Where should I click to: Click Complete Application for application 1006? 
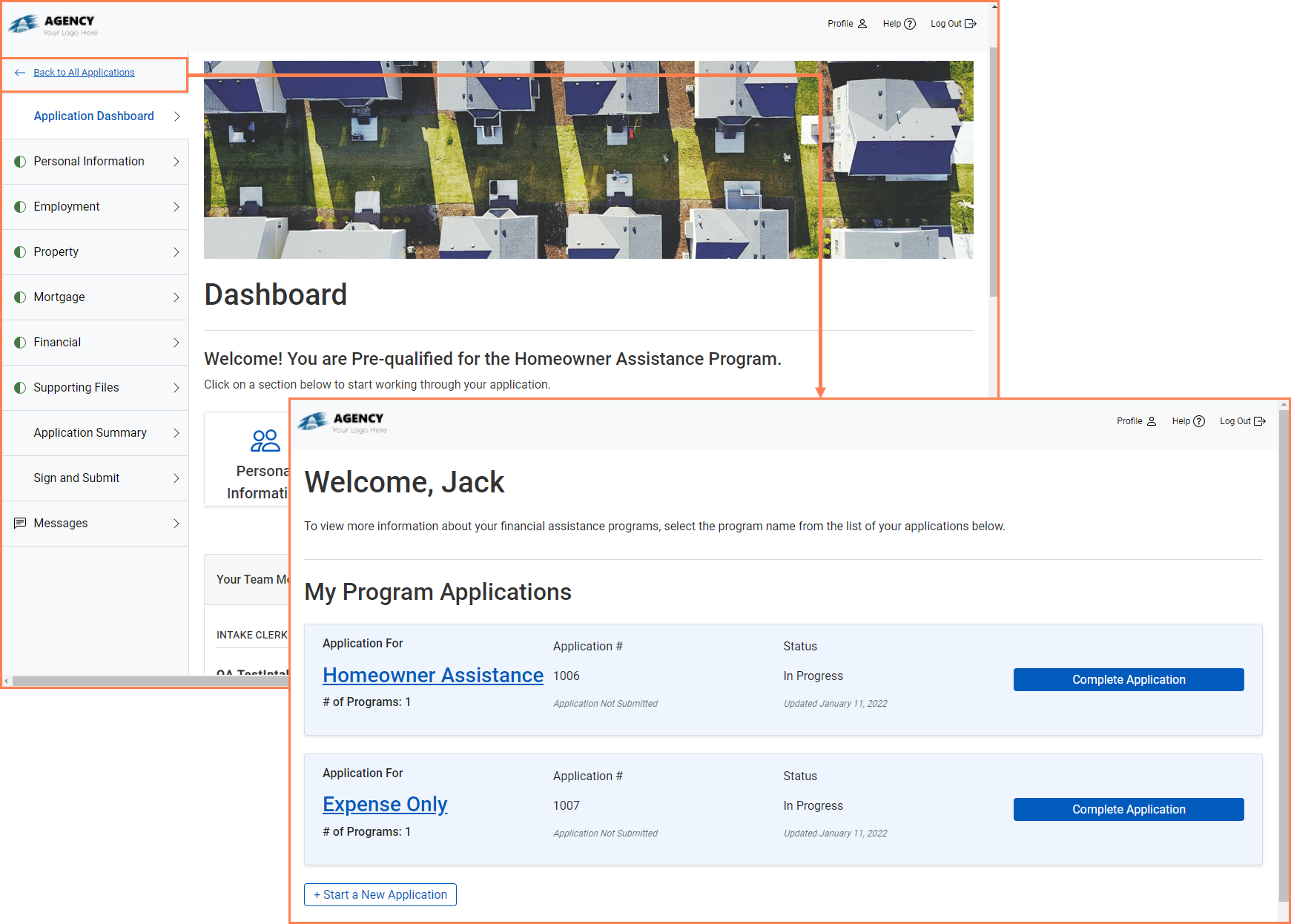1128,680
